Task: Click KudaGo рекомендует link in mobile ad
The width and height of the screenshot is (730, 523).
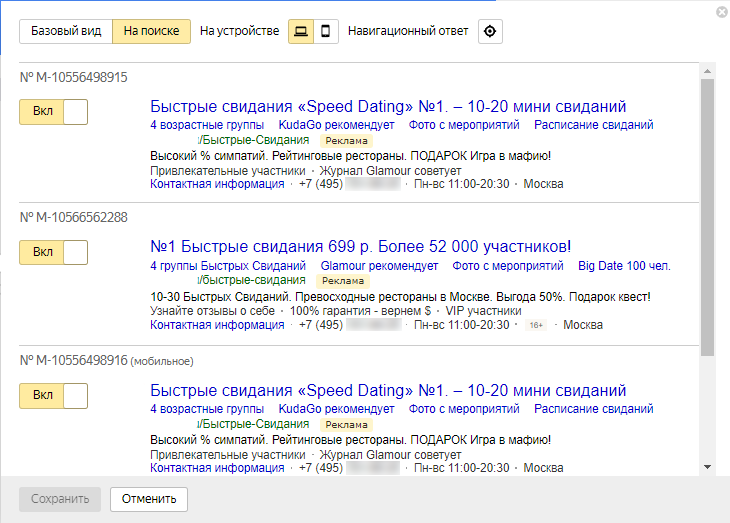Action: coord(336,409)
